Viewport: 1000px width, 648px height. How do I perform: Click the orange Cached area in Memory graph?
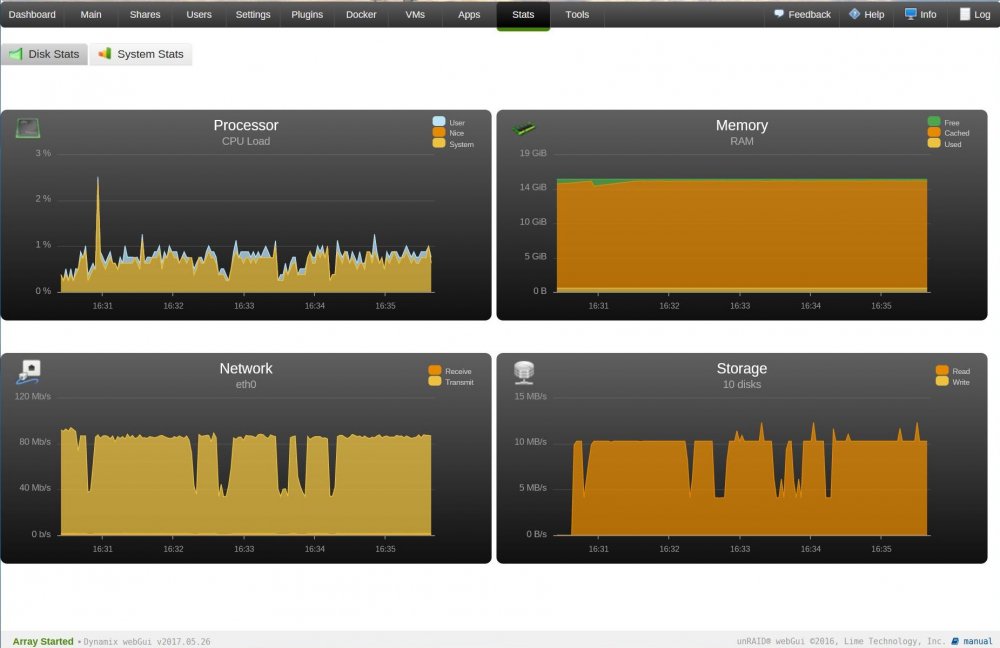[742, 236]
